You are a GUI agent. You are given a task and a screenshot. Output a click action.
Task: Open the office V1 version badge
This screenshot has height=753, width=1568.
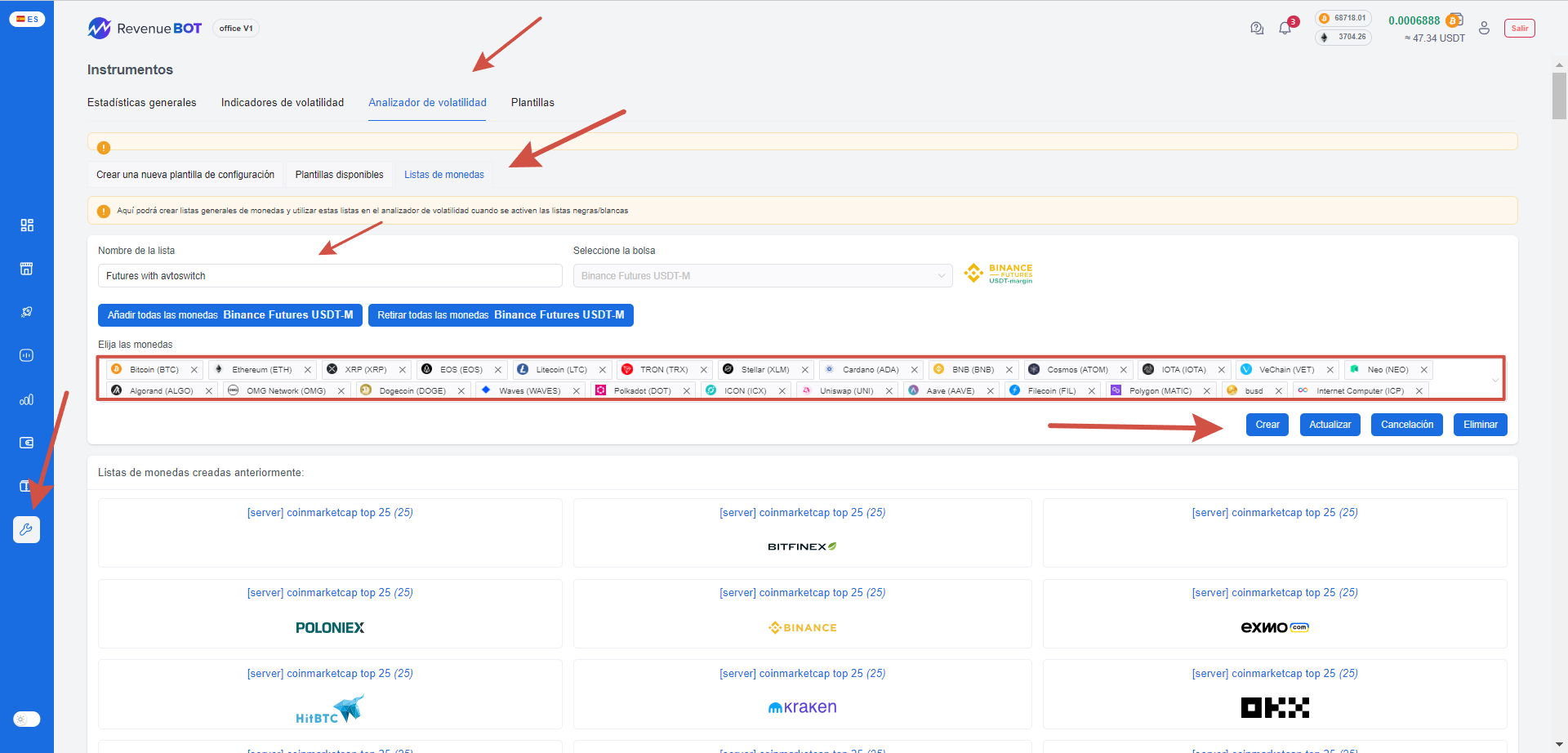236,29
